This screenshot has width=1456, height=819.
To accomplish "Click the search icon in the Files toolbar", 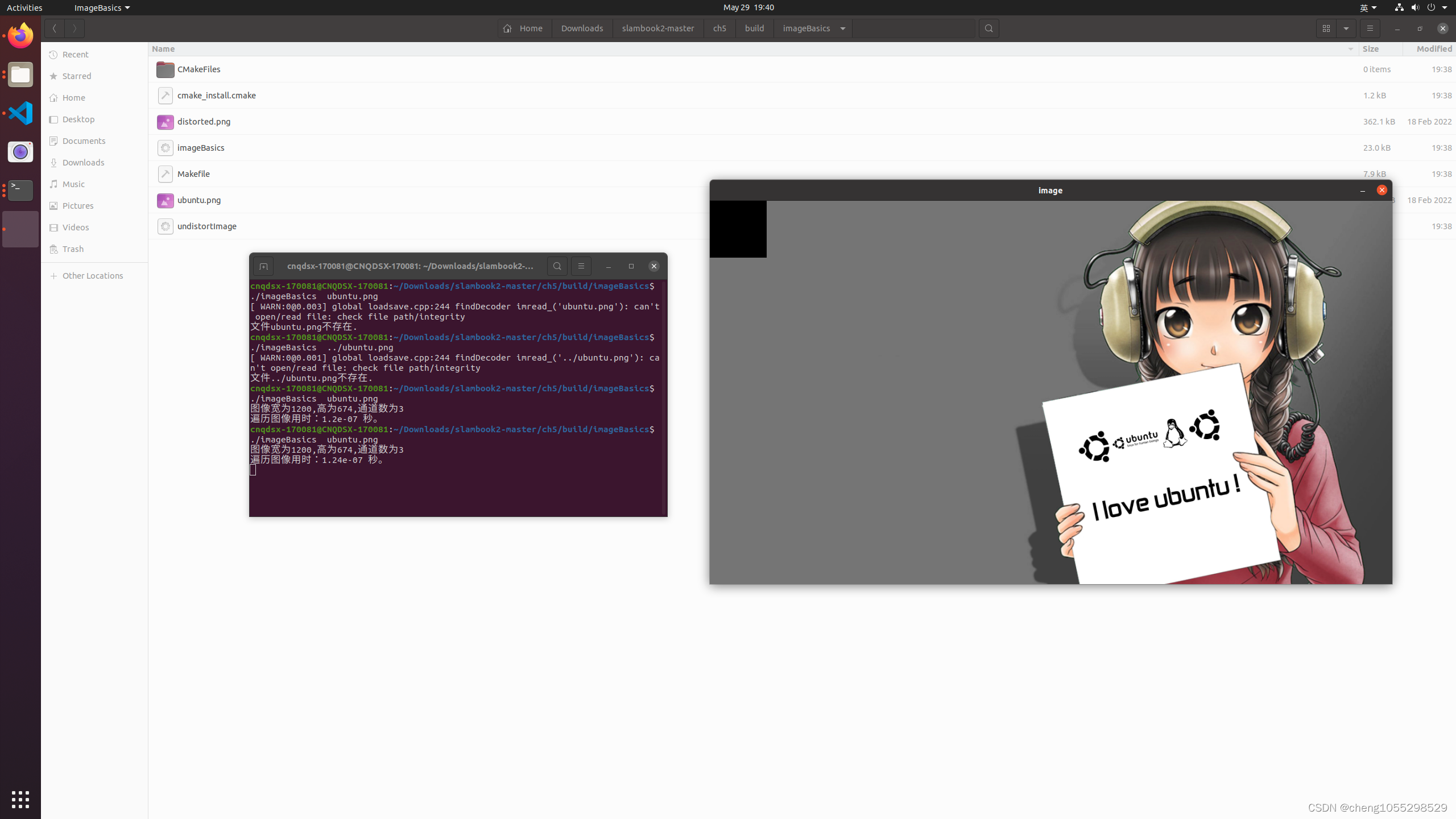I will (x=988, y=28).
